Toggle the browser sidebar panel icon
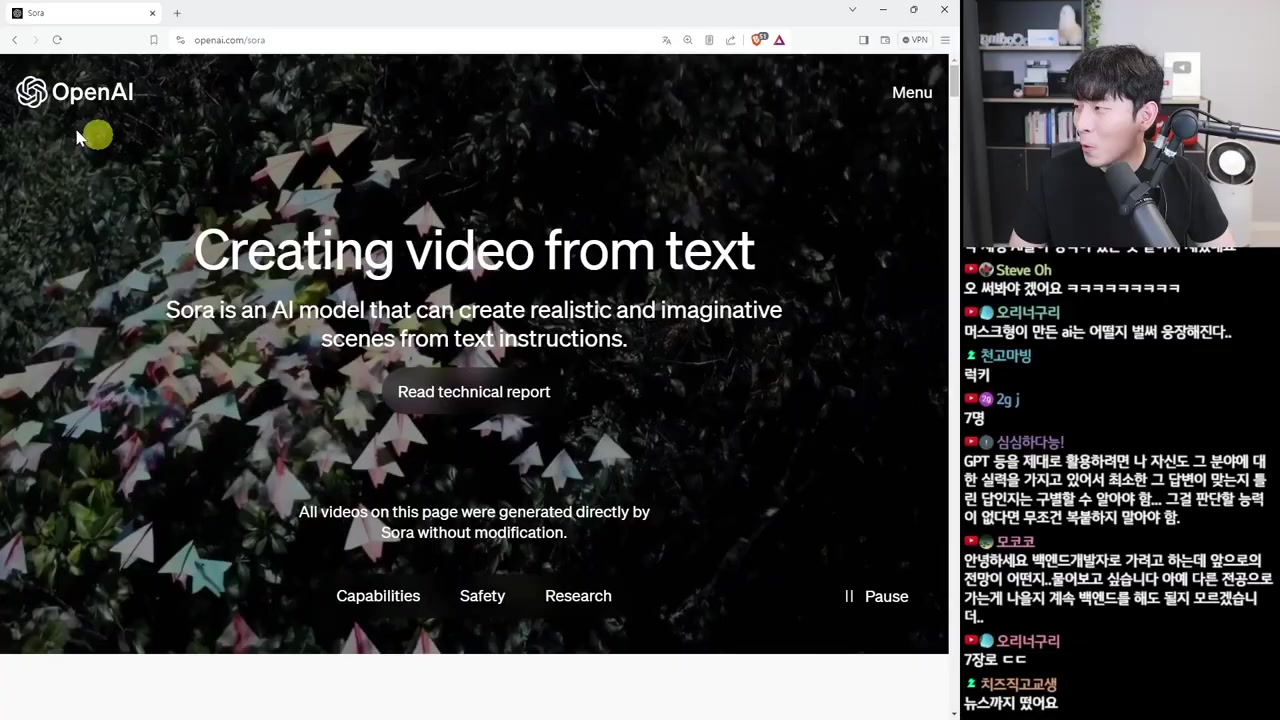Screen dimensions: 1280x720 (x=864, y=40)
